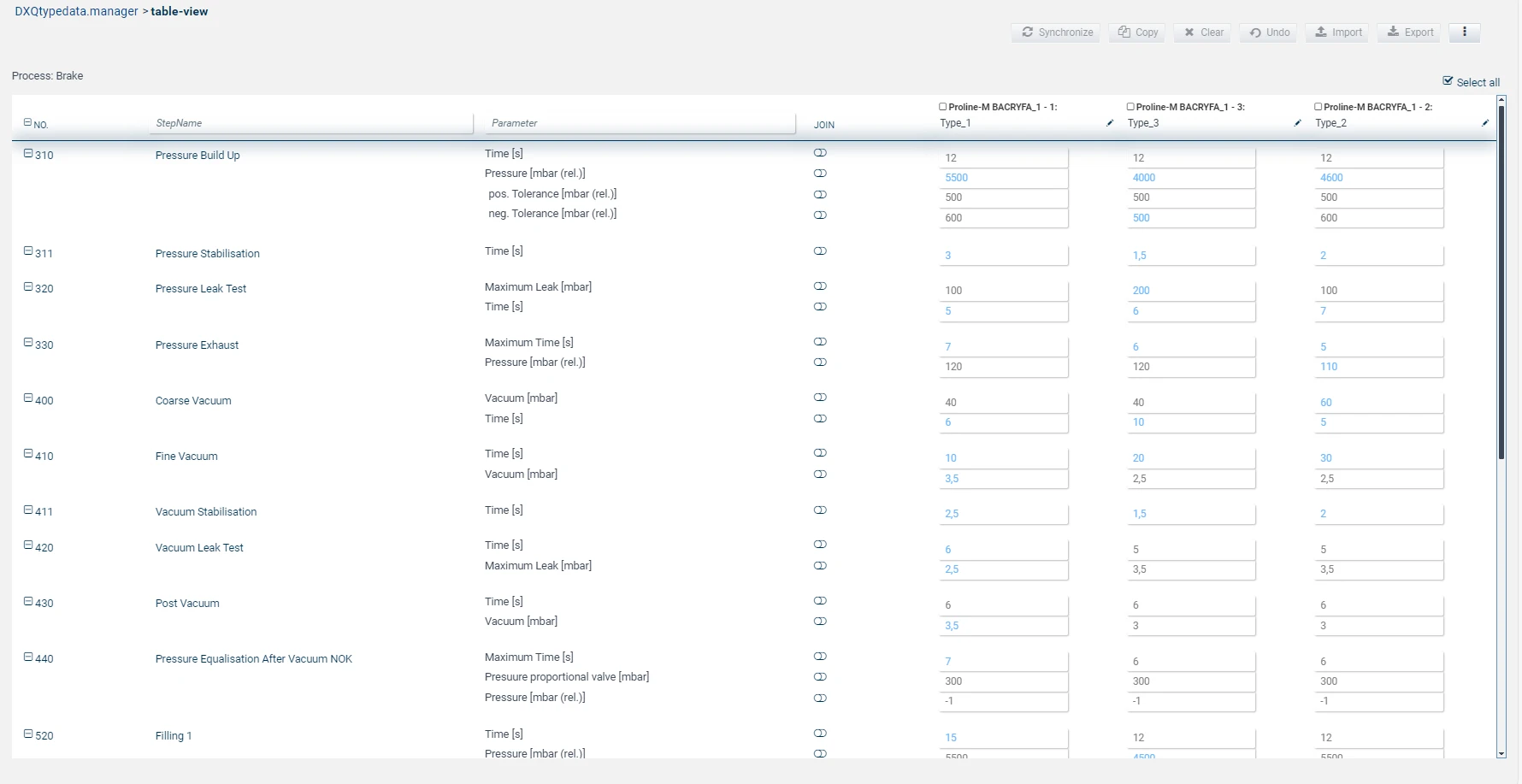Toggle join icon for Coarse Vacuum Vacuum row
1522x784 pixels.
tap(820, 398)
